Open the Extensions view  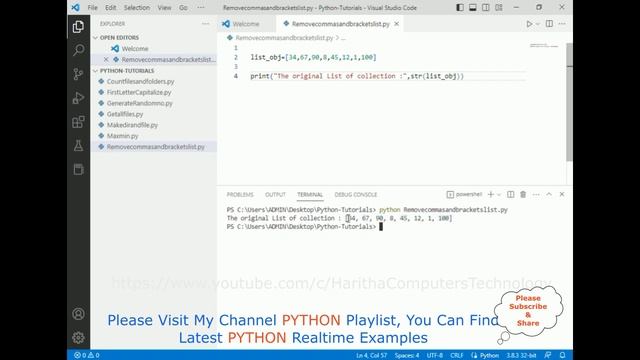pos(78,122)
